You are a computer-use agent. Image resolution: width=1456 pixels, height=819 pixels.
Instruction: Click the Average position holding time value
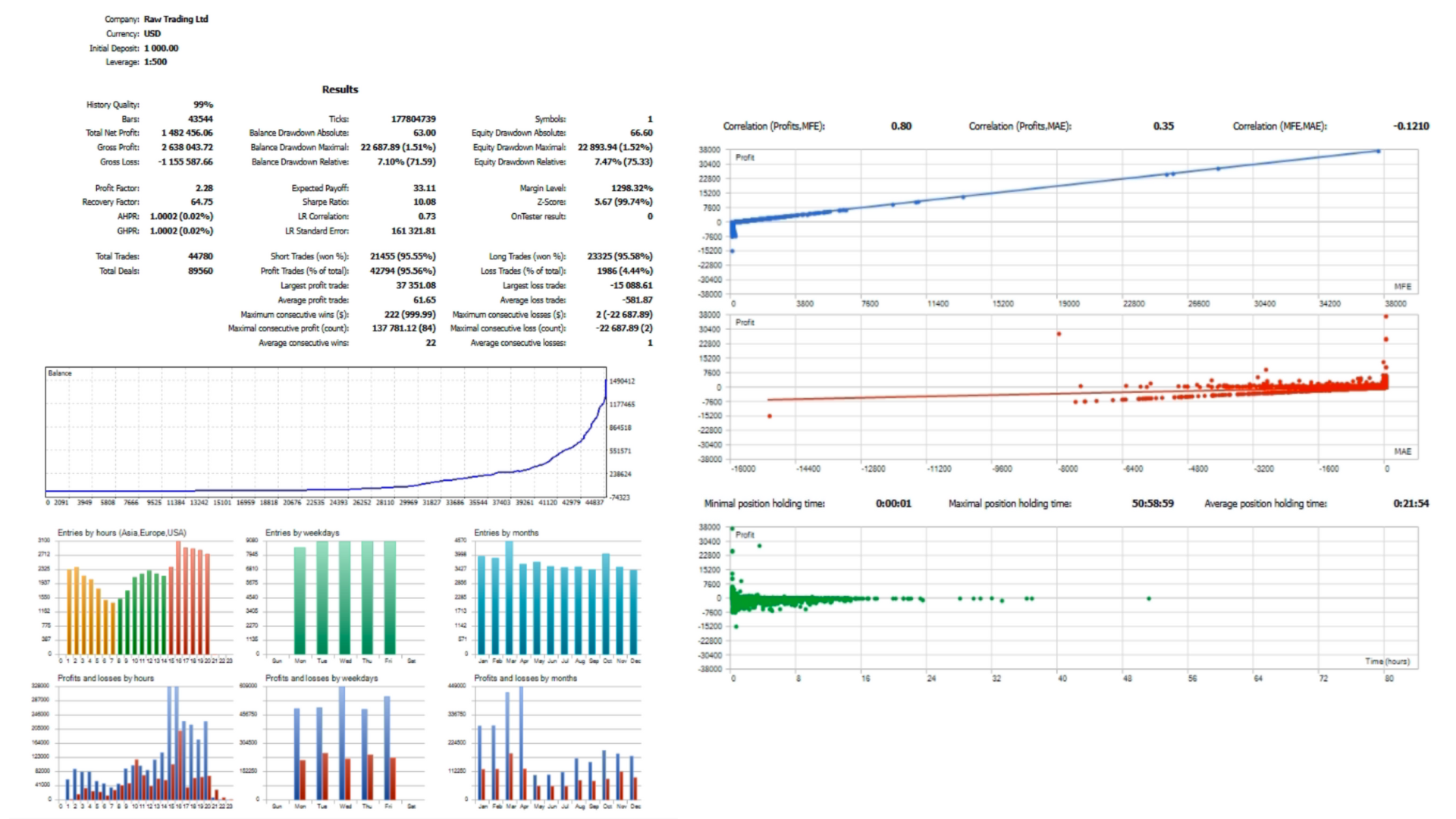[x=1410, y=504]
